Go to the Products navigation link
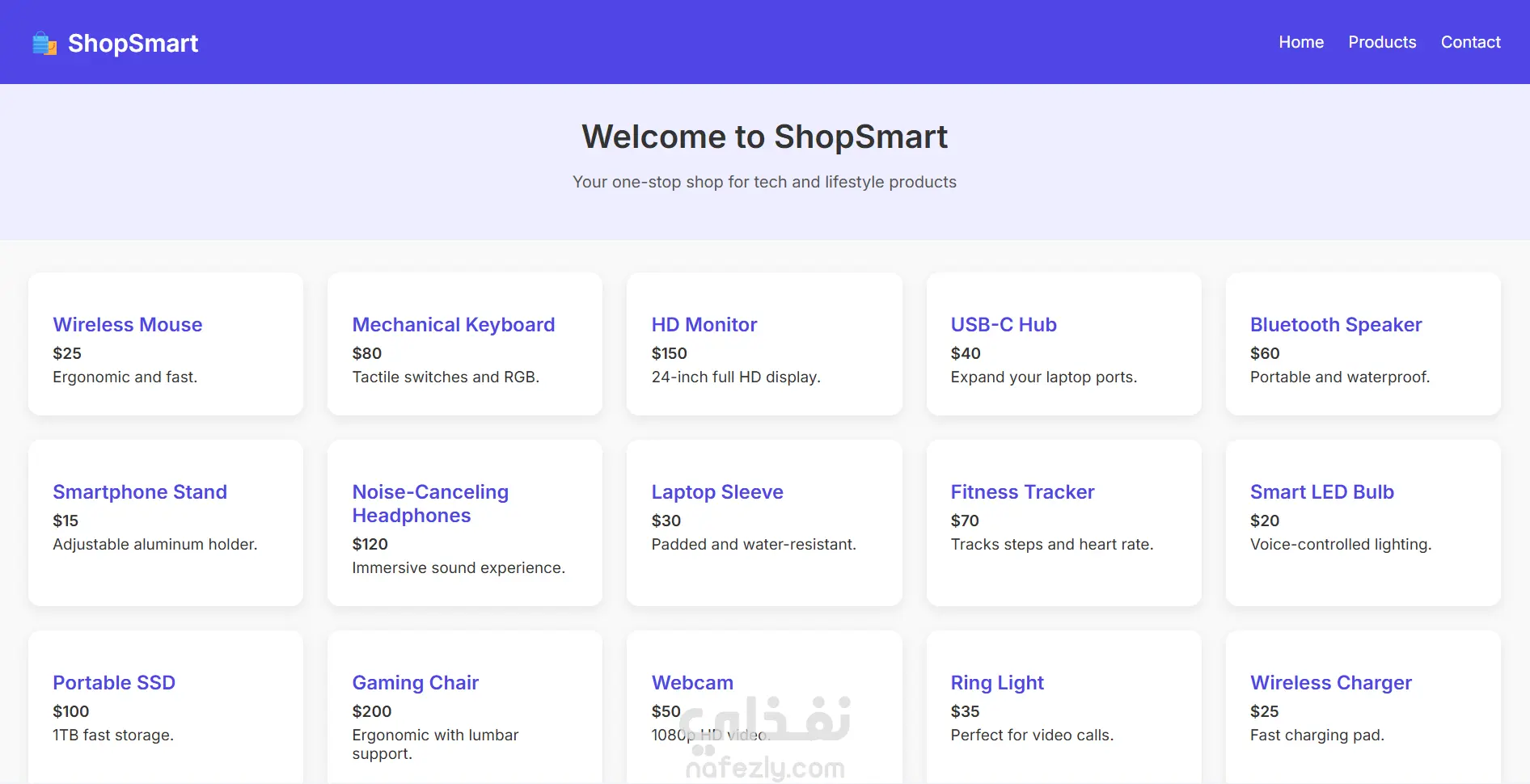Screen dimensions: 1530x784 [1381, 42]
